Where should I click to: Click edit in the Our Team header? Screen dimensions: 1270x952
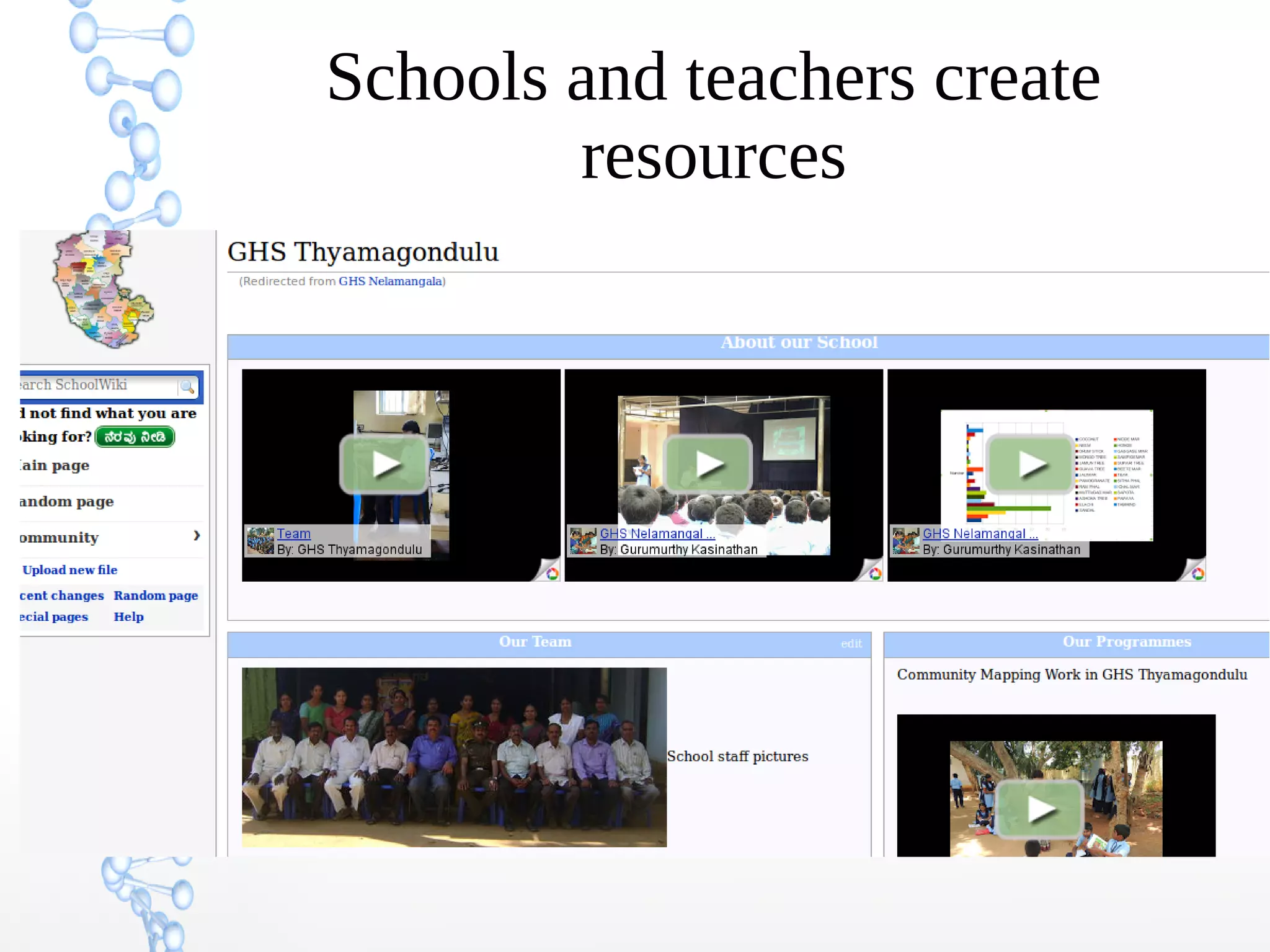851,644
